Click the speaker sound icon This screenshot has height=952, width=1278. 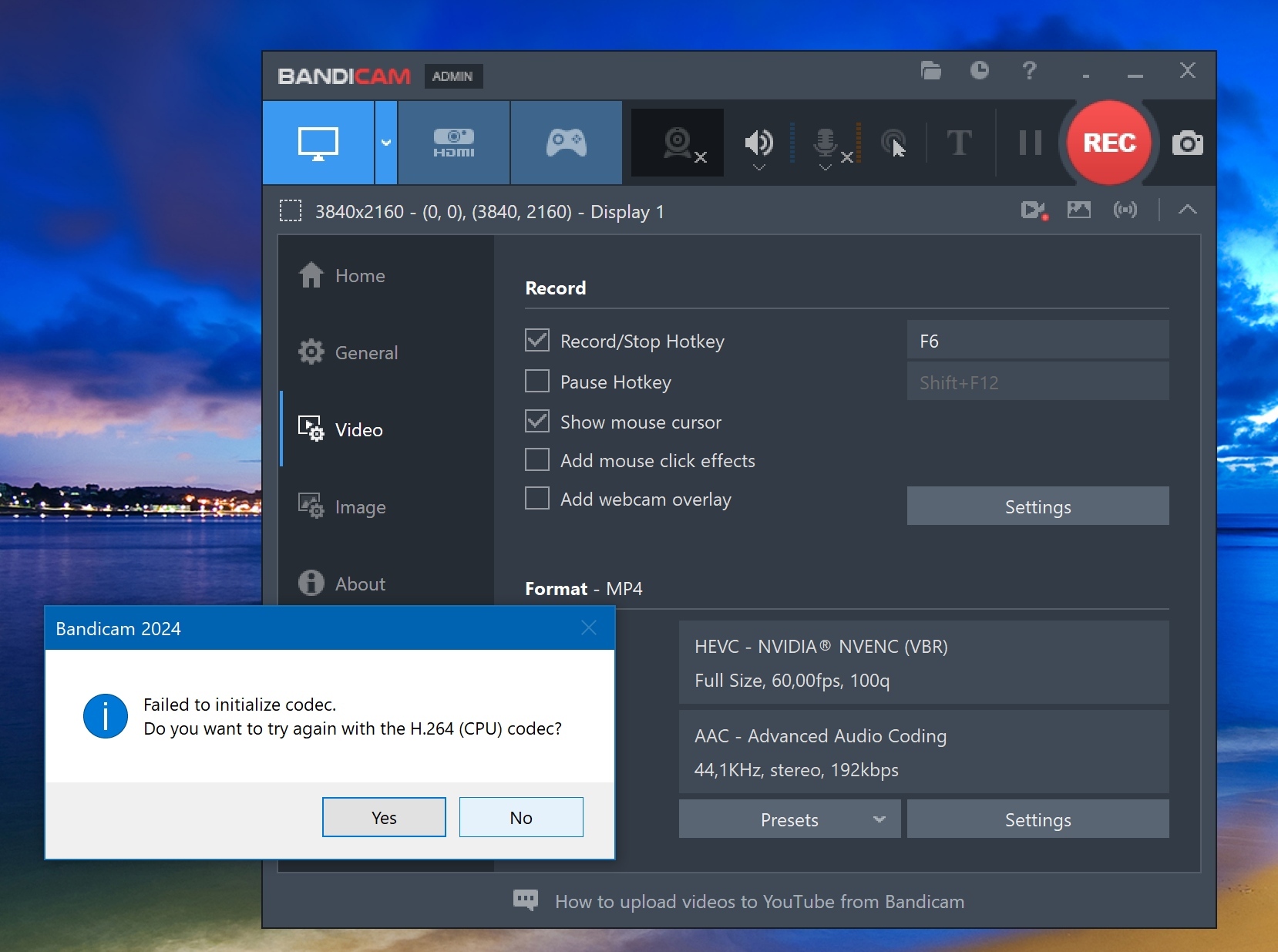(x=758, y=142)
